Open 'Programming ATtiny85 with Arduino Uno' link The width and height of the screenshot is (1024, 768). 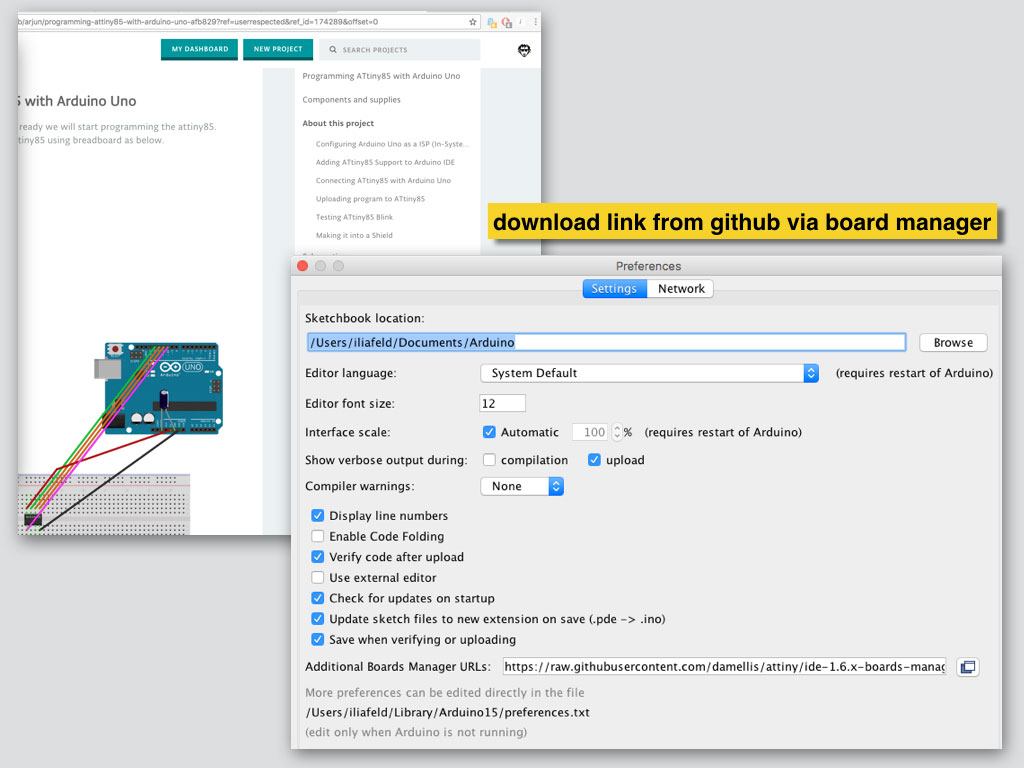point(381,76)
